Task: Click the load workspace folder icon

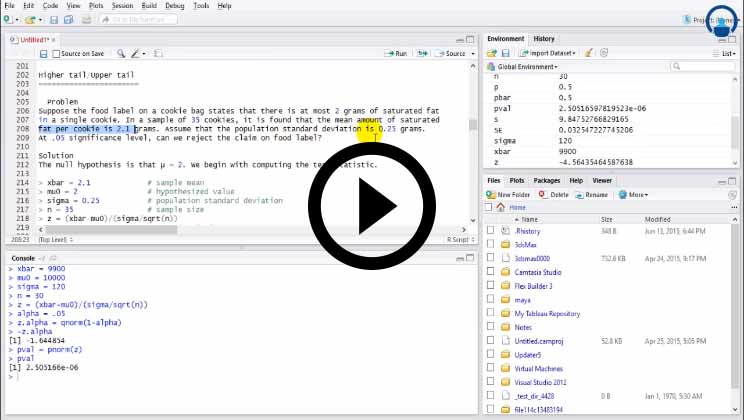Action: [493, 53]
